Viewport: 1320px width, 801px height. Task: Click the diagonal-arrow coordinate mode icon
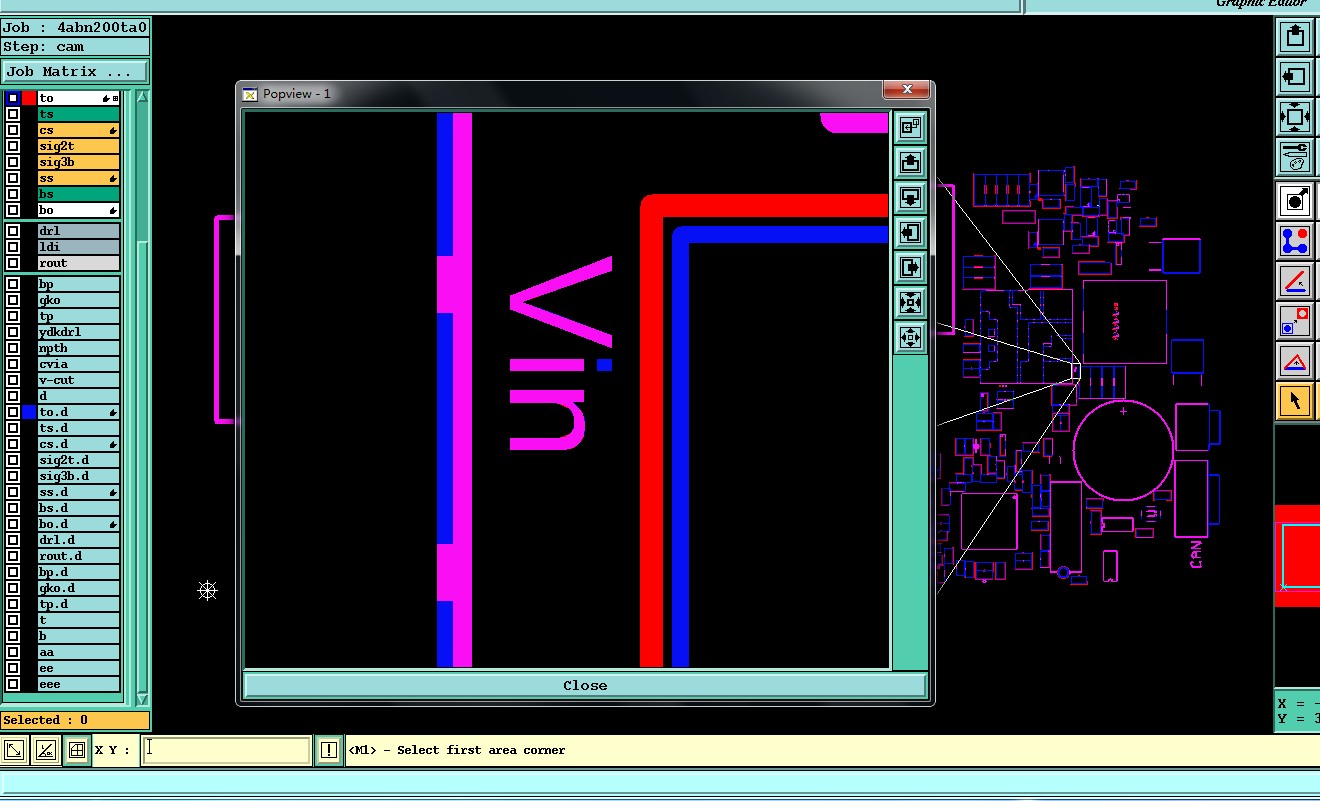coord(15,750)
